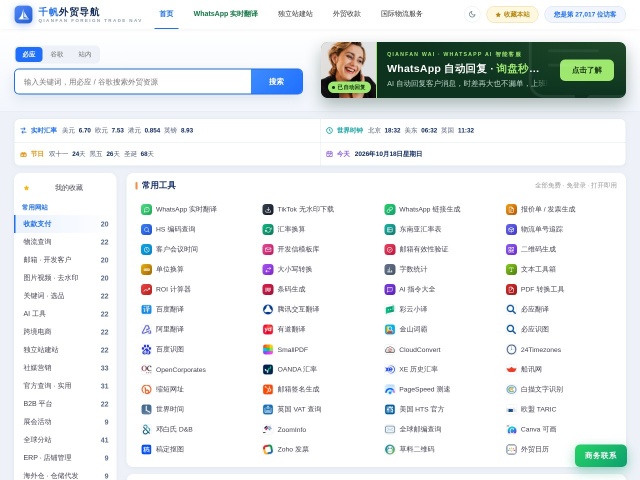The height and width of the screenshot is (480, 640).
Task: Open the 外贸收款 nav item
Action: pos(347,14)
